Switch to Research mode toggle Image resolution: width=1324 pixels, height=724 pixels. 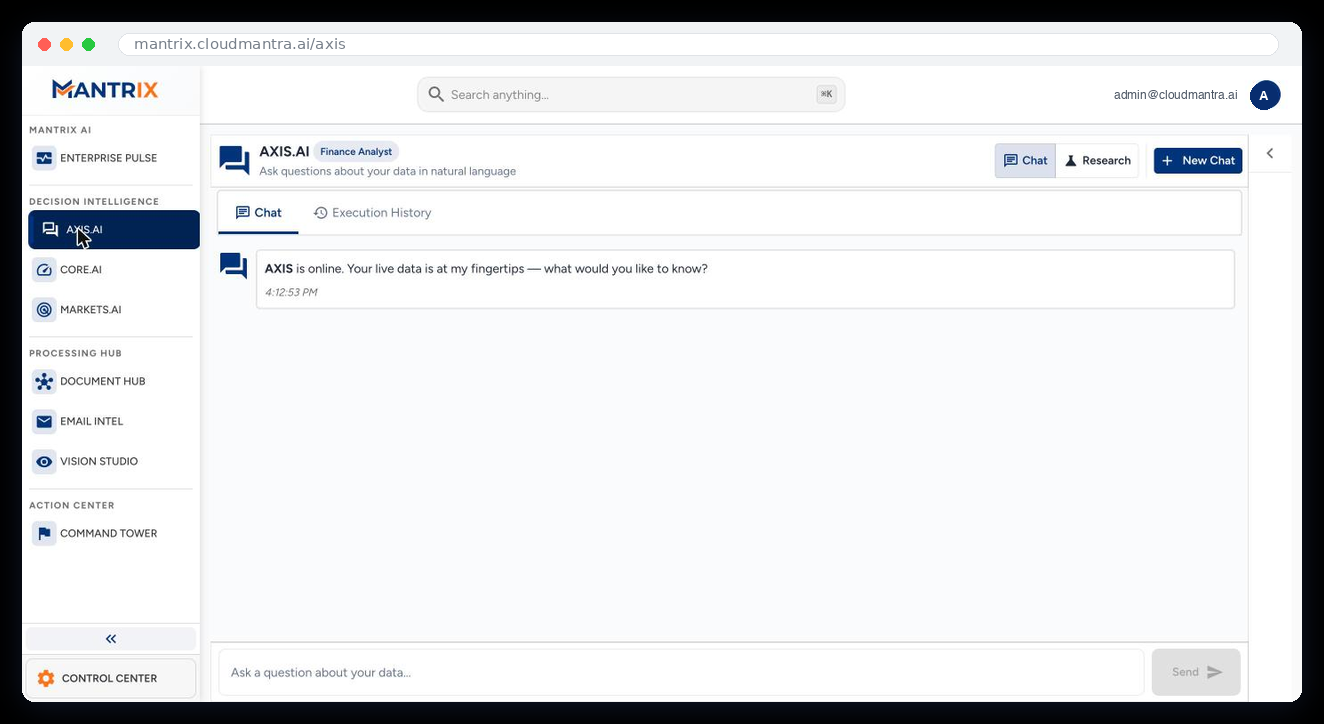click(1097, 160)
